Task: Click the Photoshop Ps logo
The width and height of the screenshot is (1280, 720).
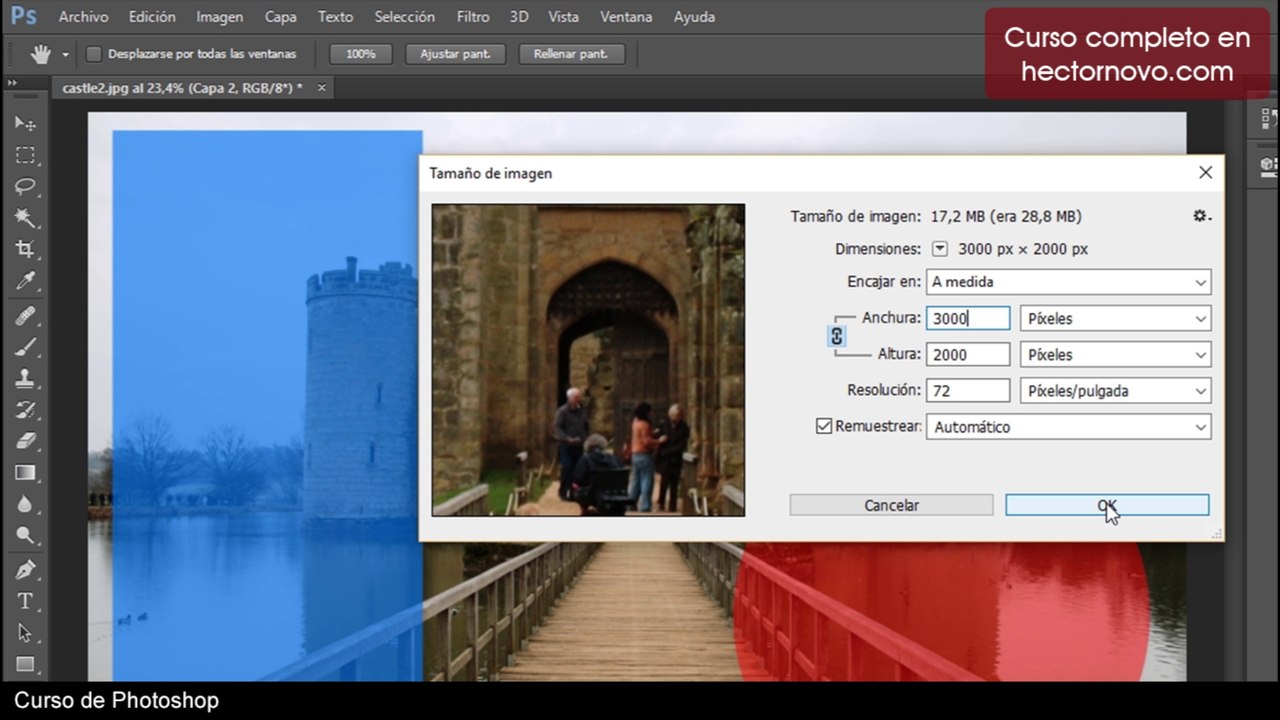Action: 24,16
